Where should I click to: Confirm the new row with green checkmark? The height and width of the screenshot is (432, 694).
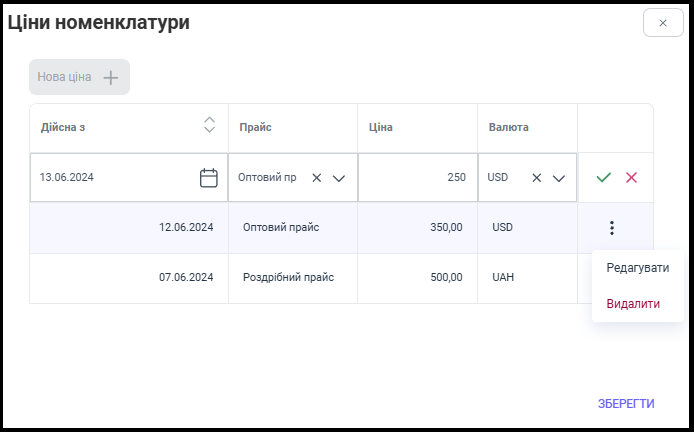point(603,177)
